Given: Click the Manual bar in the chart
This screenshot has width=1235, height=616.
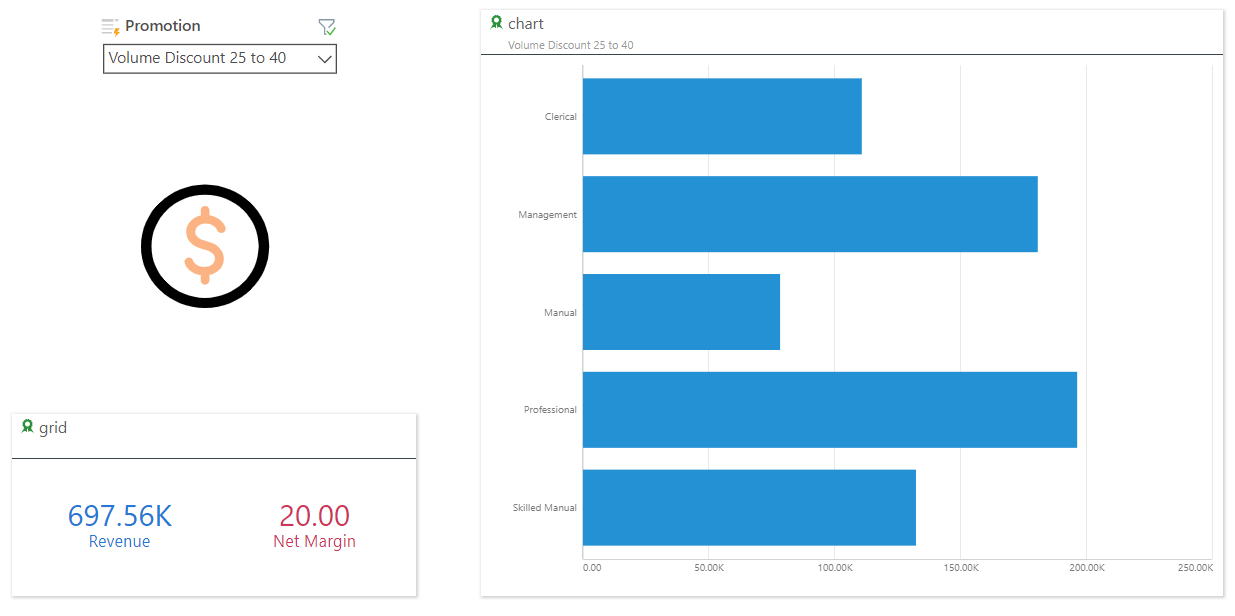Looking at the screenshot, I should coord(681,312).
